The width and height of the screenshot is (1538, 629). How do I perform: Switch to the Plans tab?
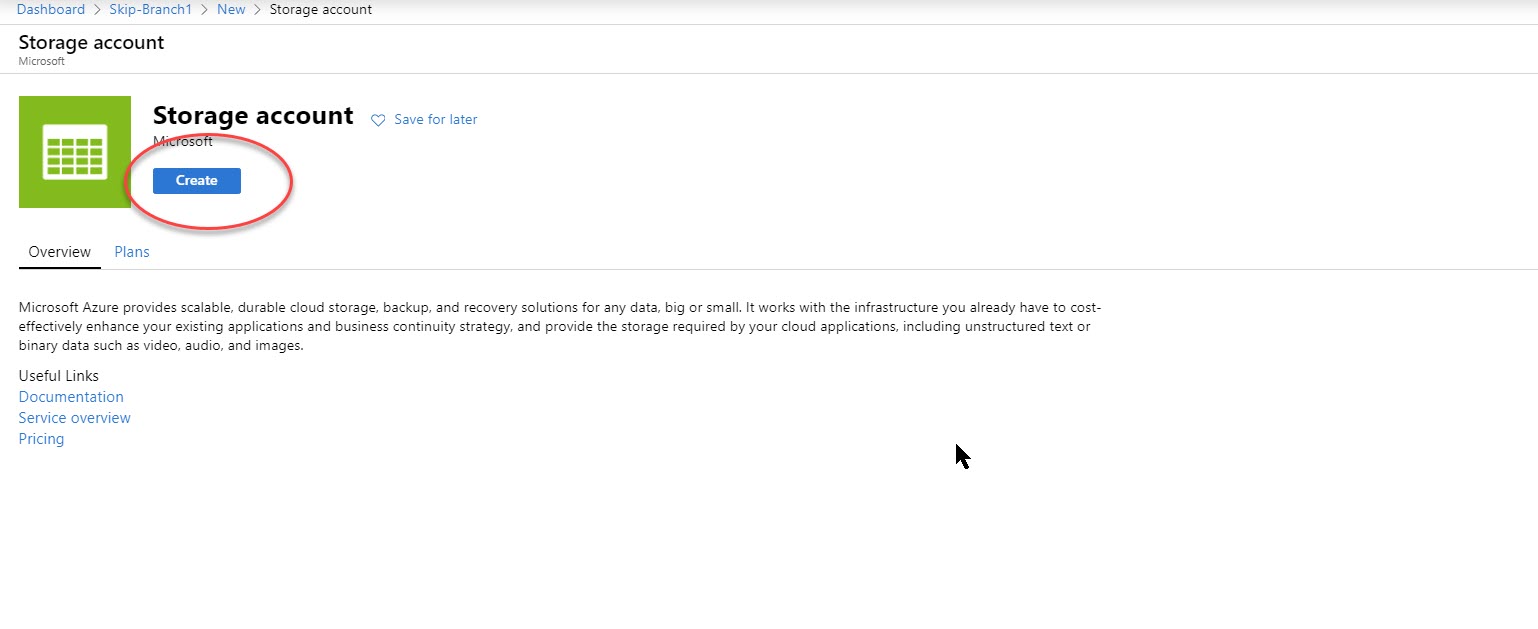pos(132,252)
